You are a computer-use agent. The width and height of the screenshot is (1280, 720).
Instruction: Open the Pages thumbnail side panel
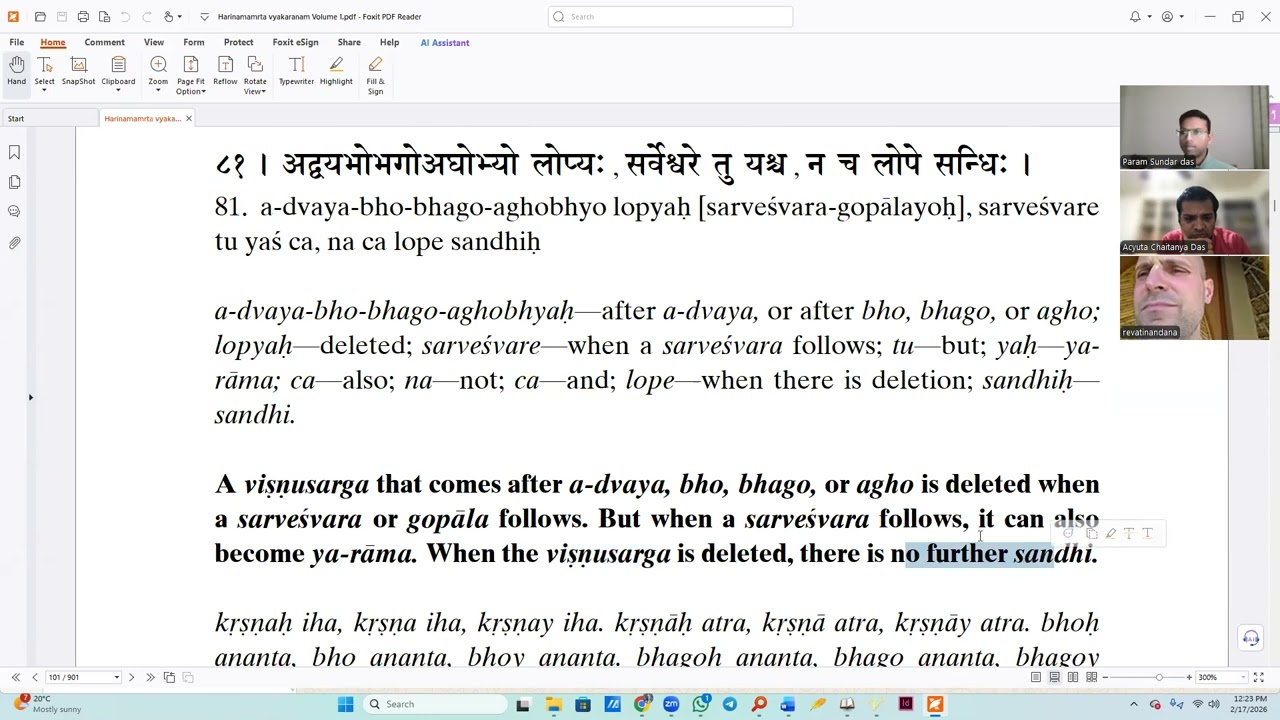tap(15, 182)
